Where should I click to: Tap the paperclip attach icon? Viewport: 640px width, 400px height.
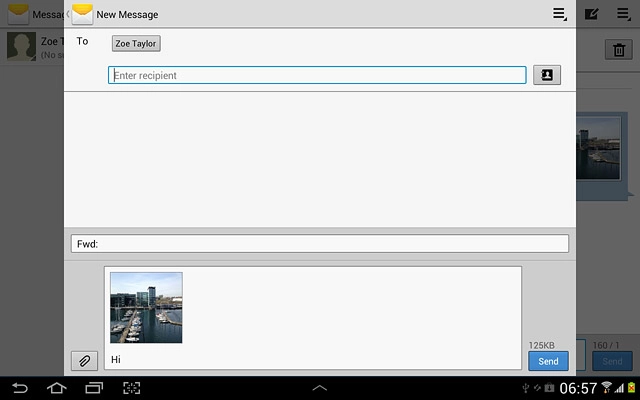click(x=84, y=361)
